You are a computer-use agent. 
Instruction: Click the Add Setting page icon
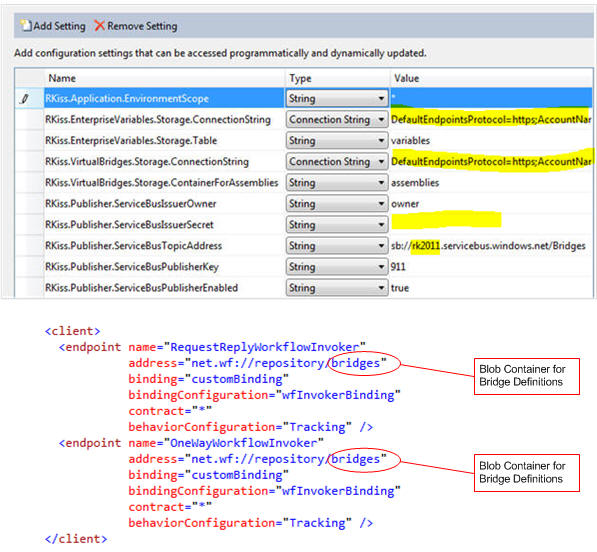[x=26, y=26]
